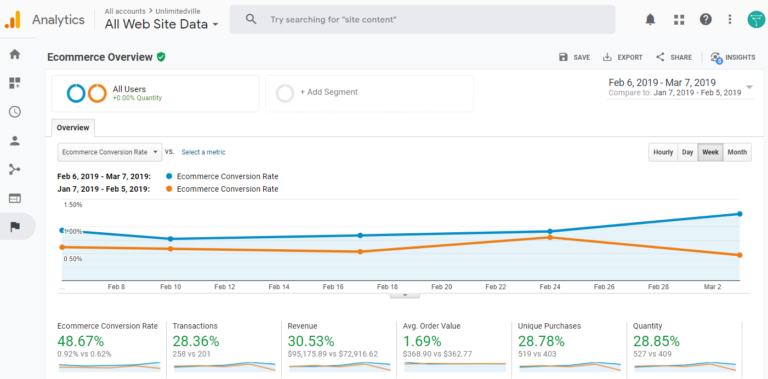Expand the date range picker
Screen dimensions: 768x379
pos(681,87)
